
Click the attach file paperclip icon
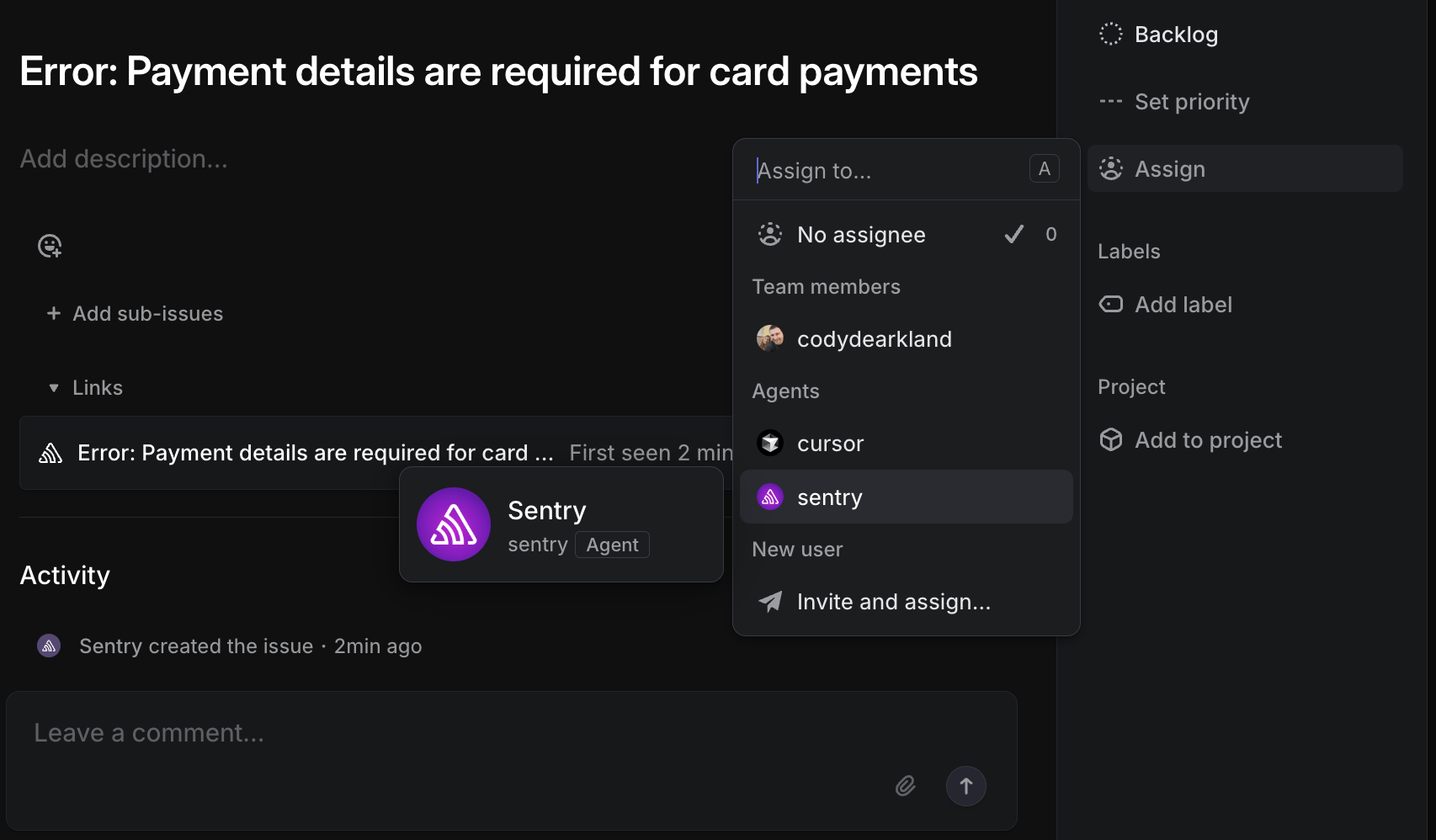[905, 786]
